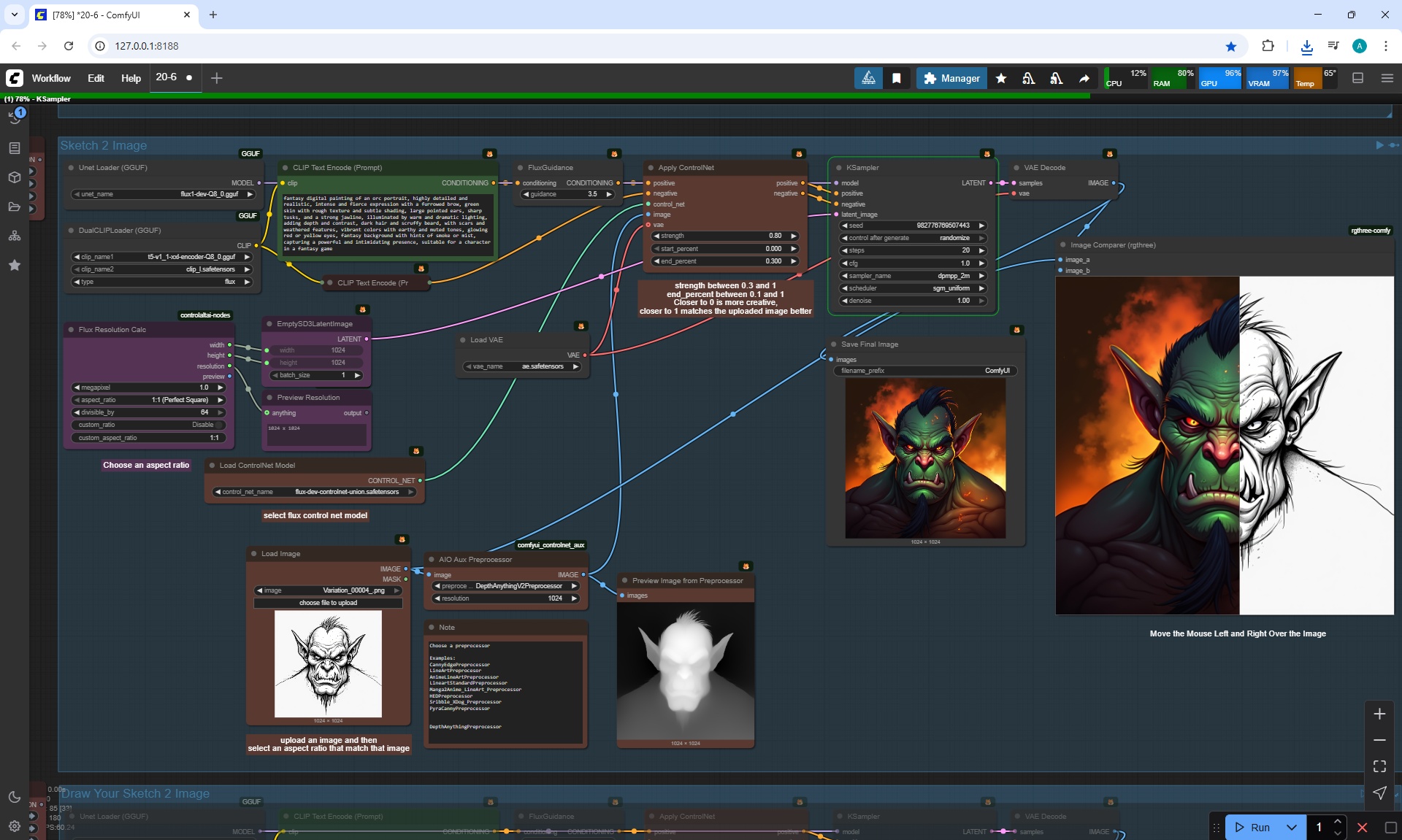Image resolution: width=1402 pixels, height=840 pixels.
Task: Click the bookmark icon beside Manager
Action: point(897,78)
